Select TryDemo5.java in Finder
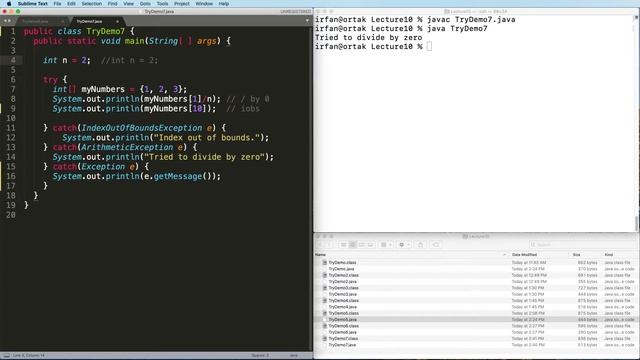This screenshot has height=360, width=640. click(476, 320)
